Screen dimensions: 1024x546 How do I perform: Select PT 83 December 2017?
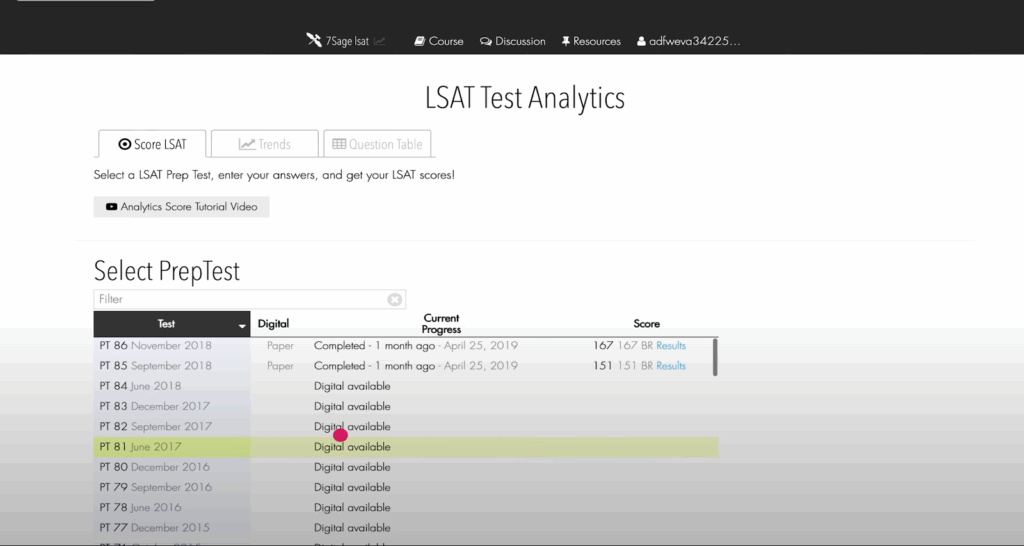click(x=155, y=406)
